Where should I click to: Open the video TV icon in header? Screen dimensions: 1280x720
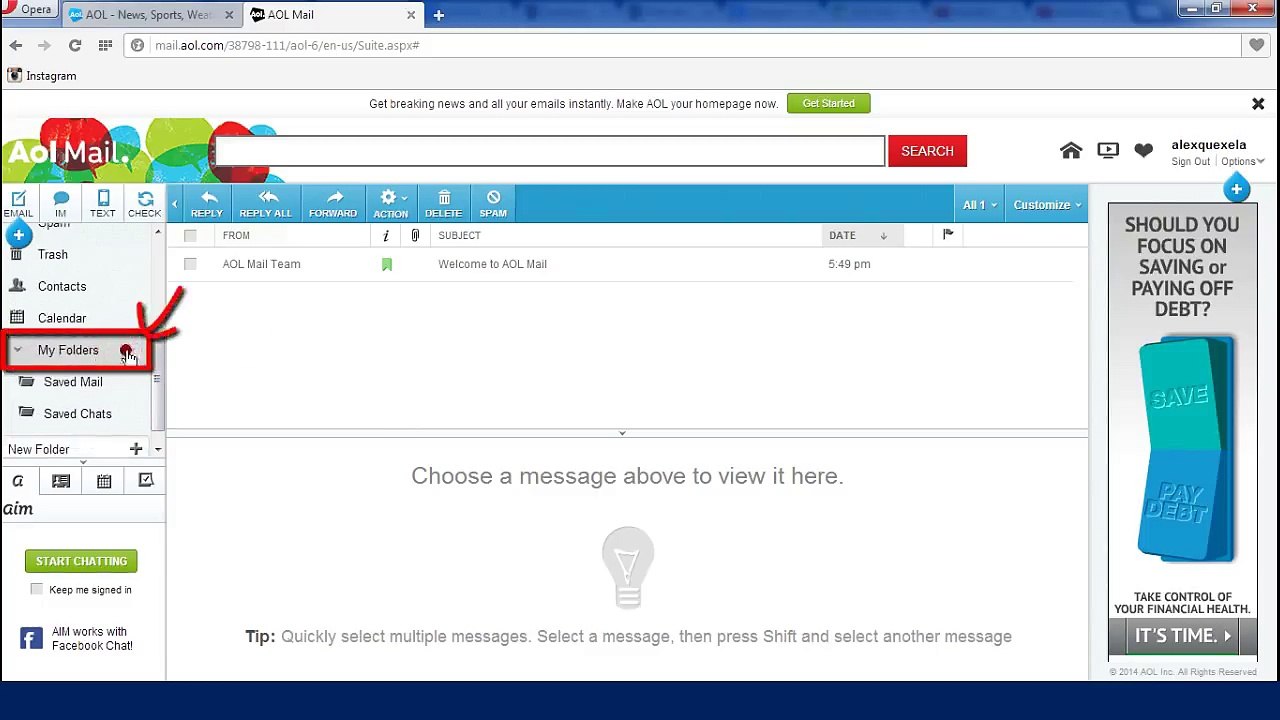[x=1108, y=151]
